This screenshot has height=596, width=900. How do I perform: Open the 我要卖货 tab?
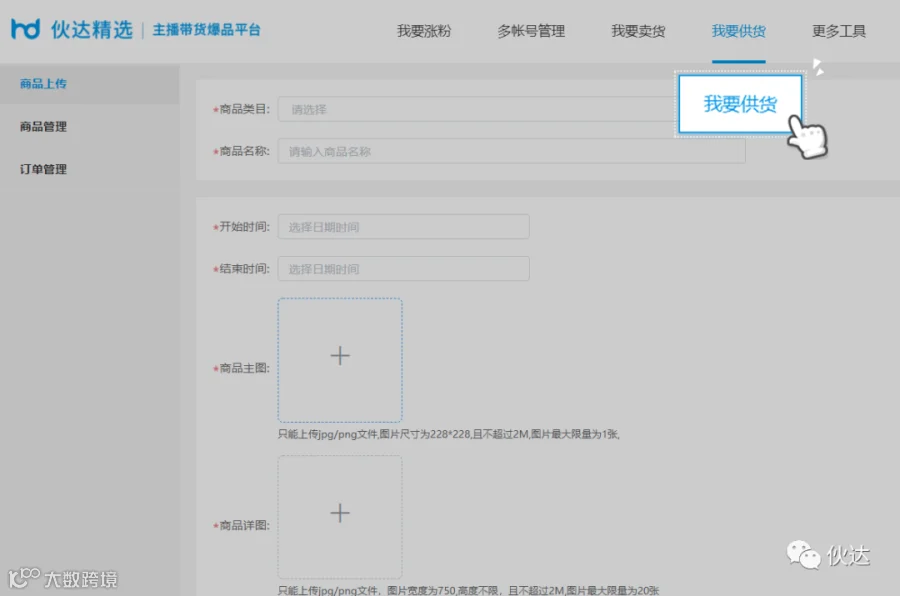pyautogui.click(x=638, y=31)
